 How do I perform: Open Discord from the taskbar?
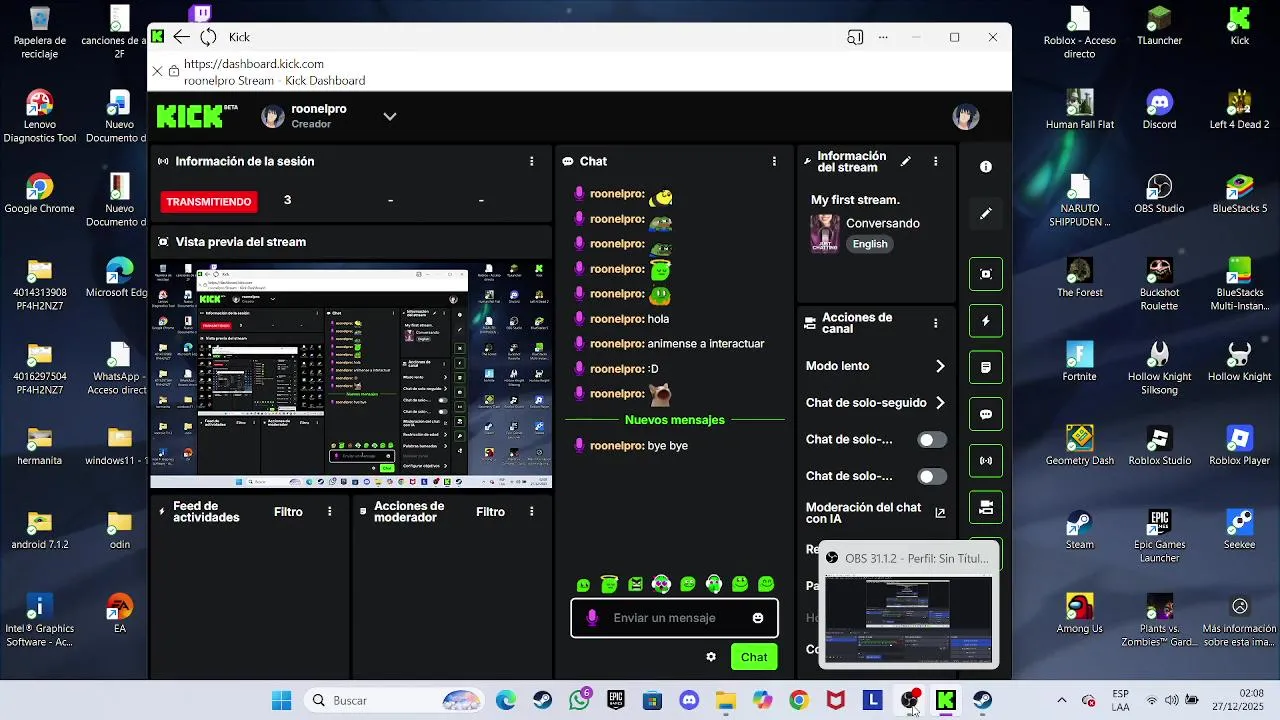tap(689, 700)
